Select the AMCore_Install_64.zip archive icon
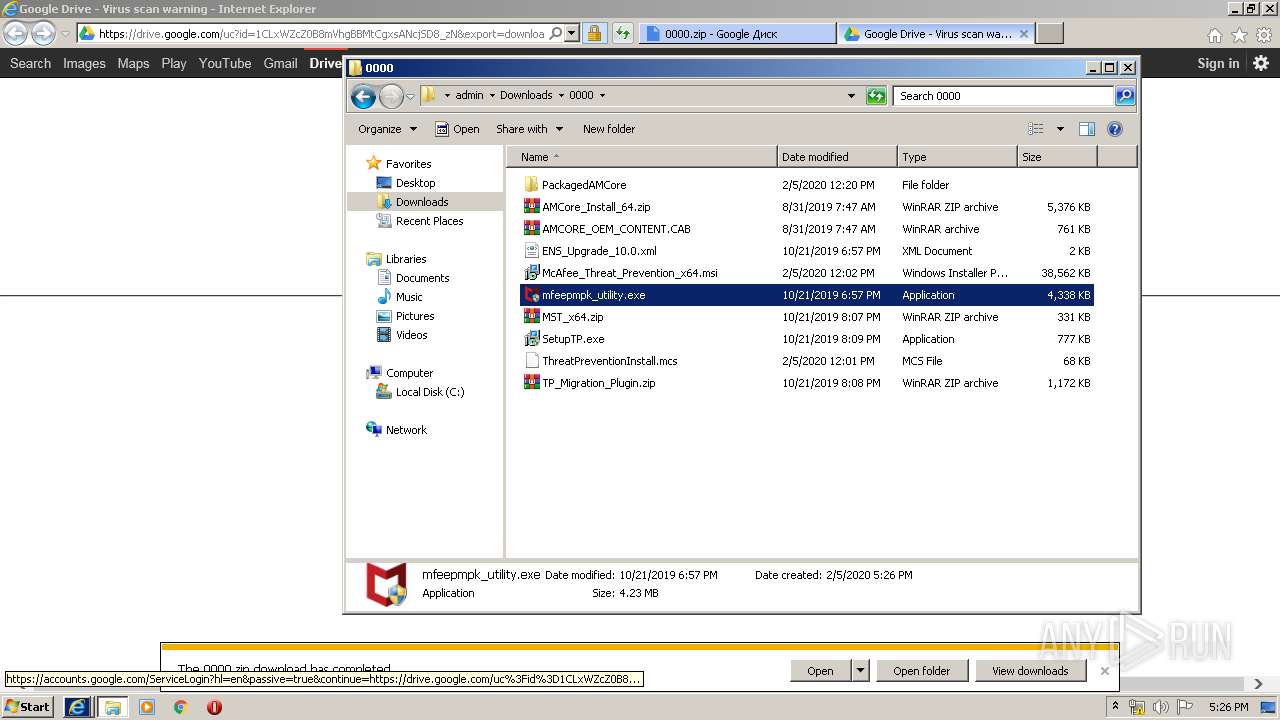This screenshot has width=1280, height=720. coord(531,207)
